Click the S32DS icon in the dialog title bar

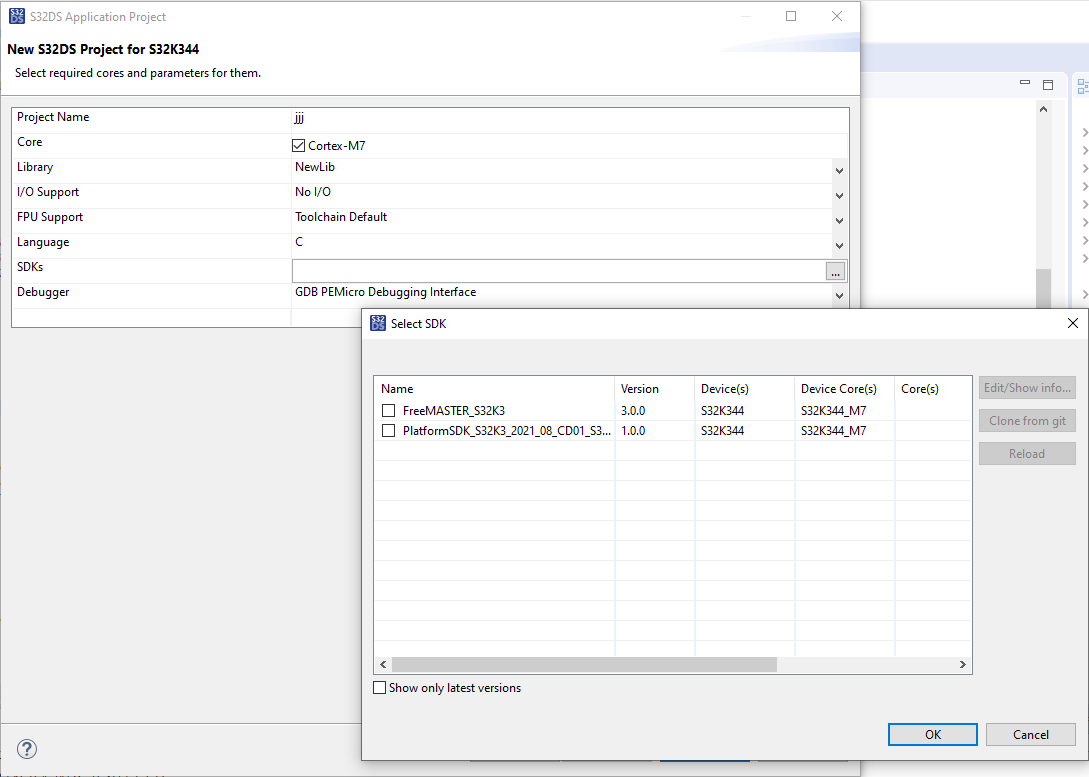coord(16,16)
